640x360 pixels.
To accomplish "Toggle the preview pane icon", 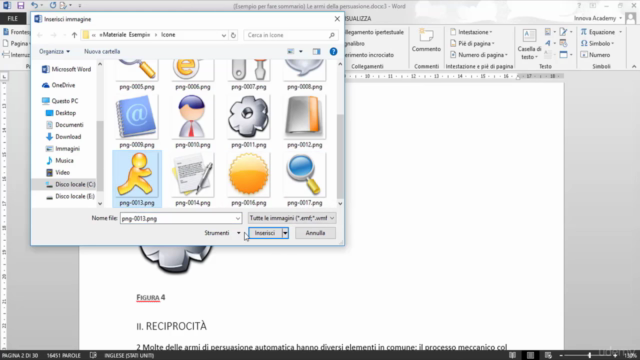I will [316, 51].
